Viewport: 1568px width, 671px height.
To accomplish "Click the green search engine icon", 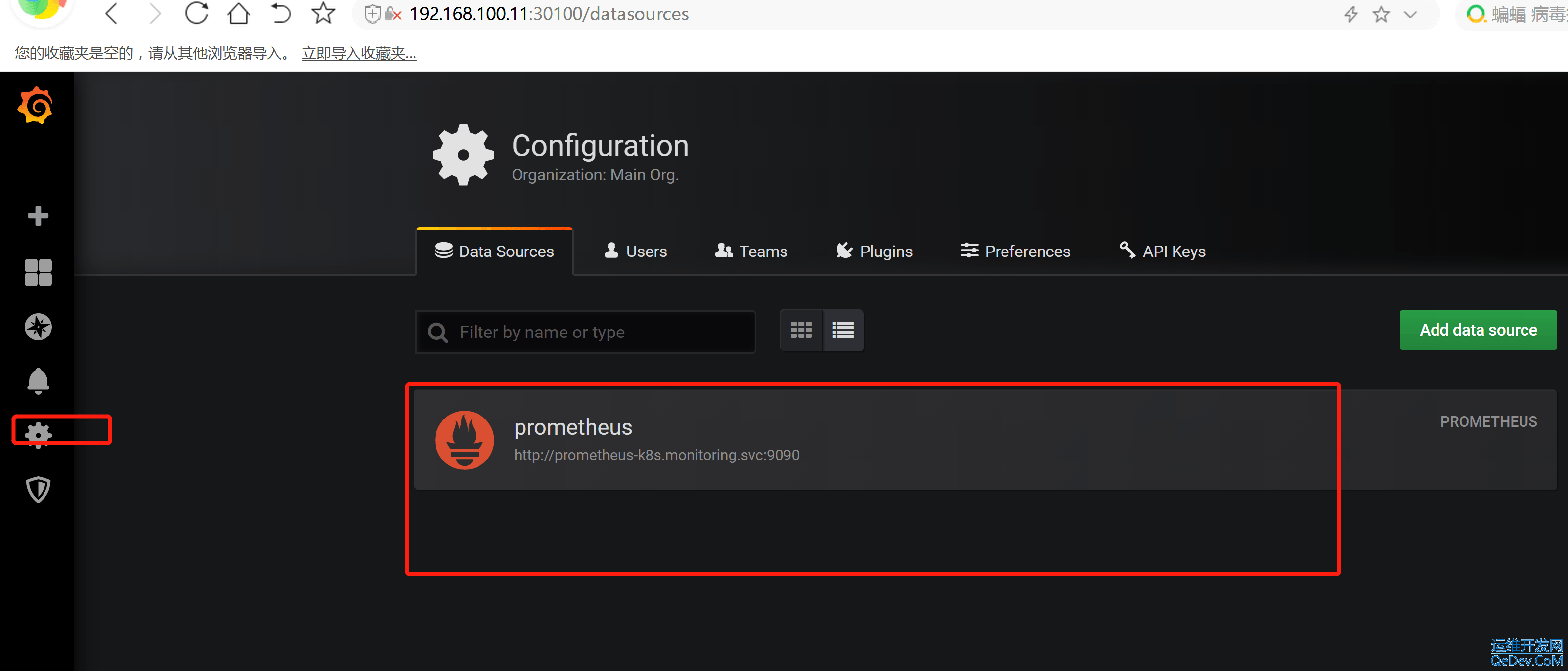I will 1476,14.
